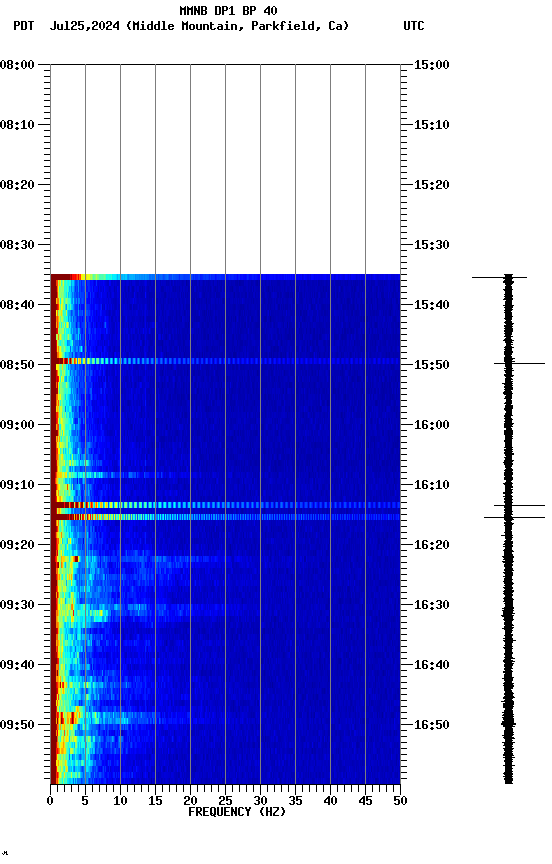Click the 50 Hz frequency tick label

point(400,801)
